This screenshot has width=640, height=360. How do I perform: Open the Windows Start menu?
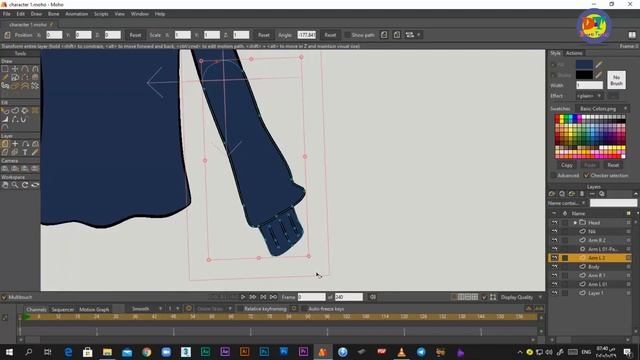pyautogui.click(x=9, y=352)
